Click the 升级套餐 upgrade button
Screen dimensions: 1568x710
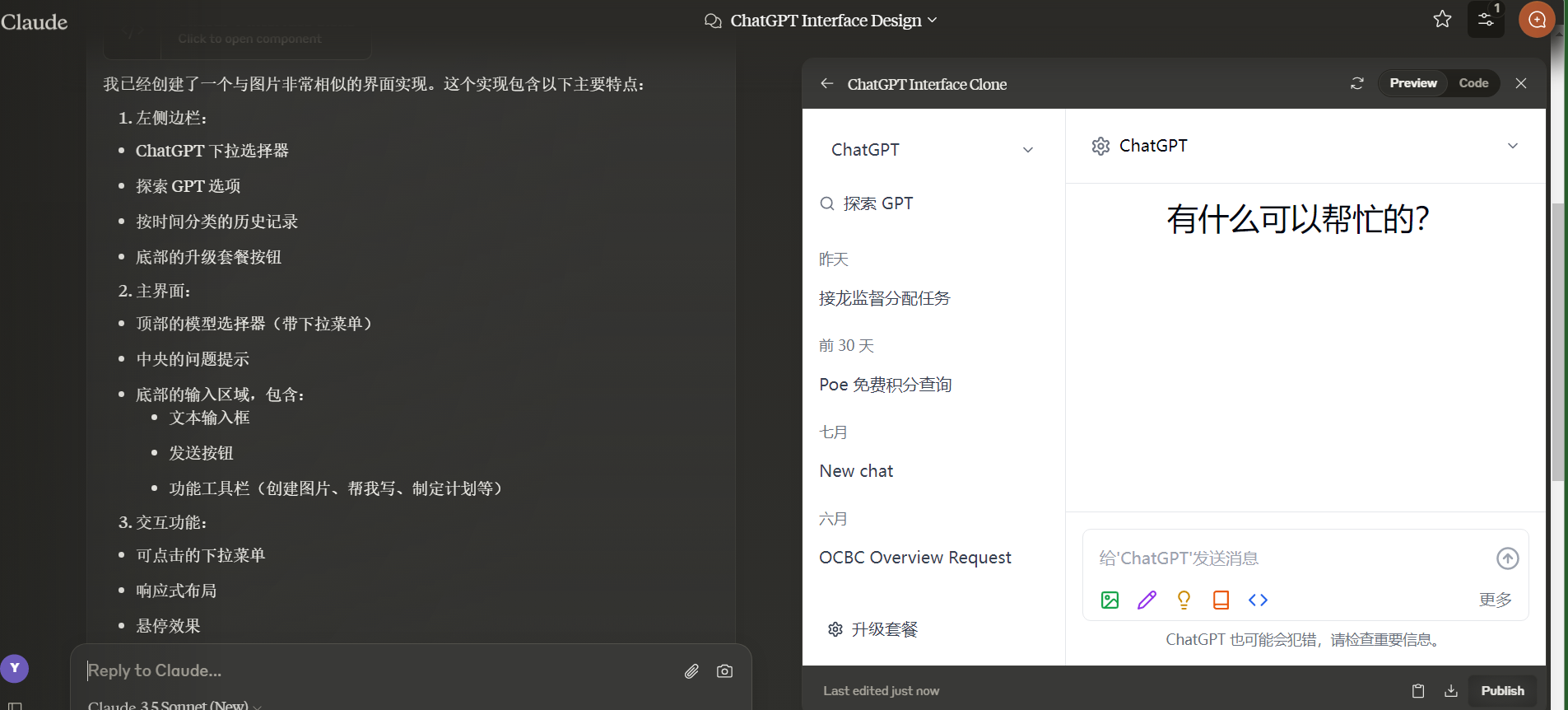872,629
